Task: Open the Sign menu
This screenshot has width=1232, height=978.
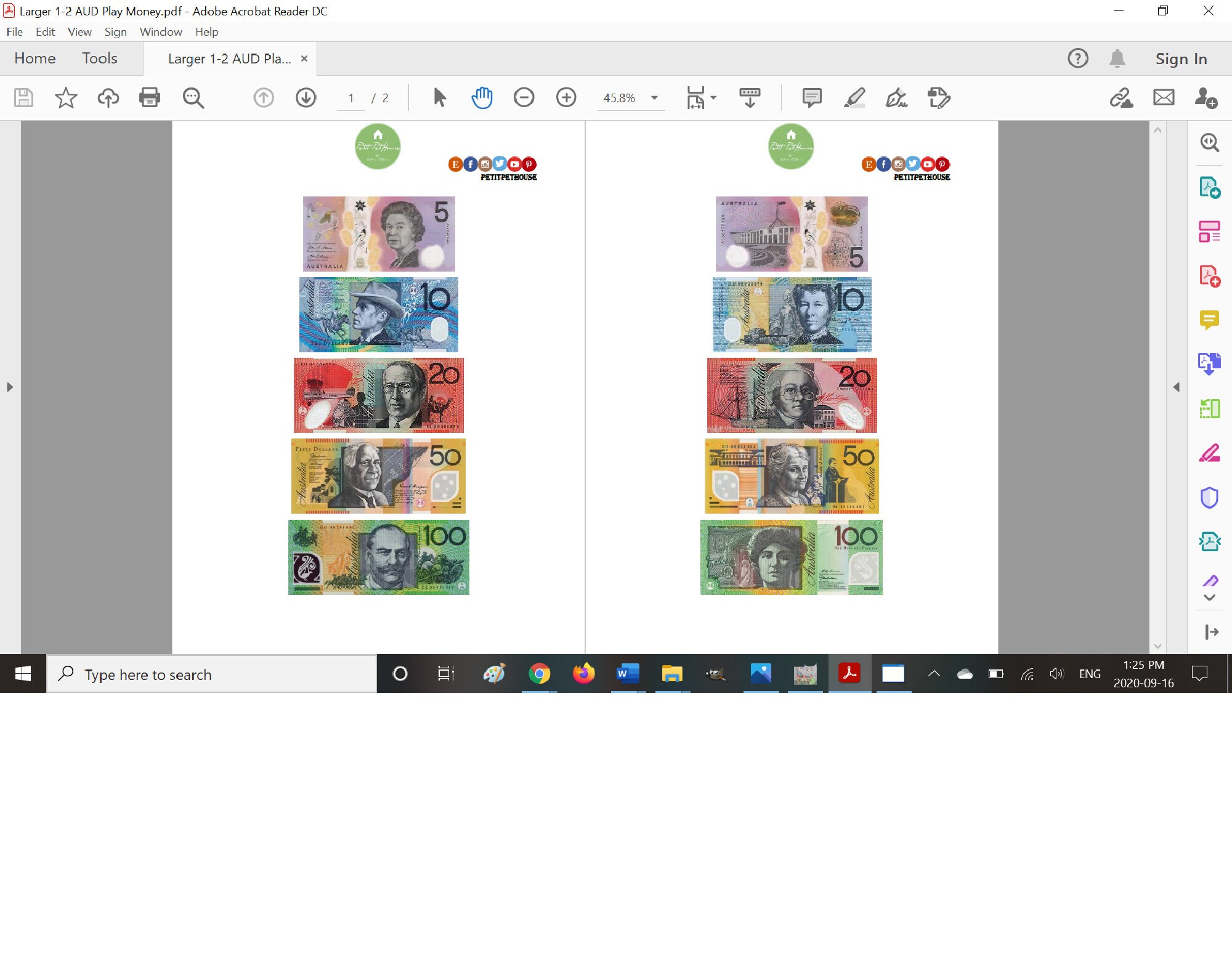Action: point(115,31)
